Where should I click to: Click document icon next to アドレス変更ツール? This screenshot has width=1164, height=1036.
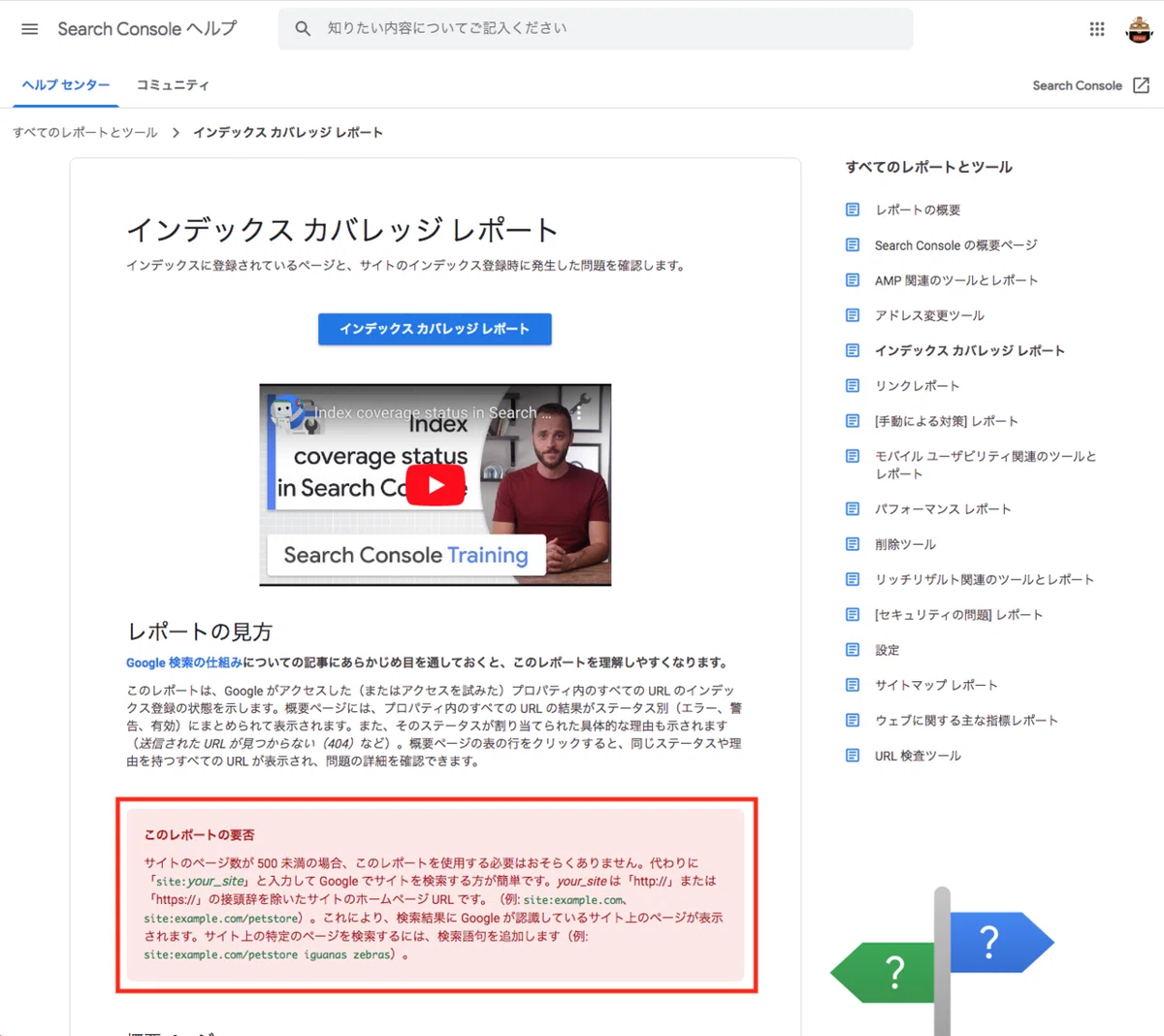pyautogui.click(x=853, y=315)
